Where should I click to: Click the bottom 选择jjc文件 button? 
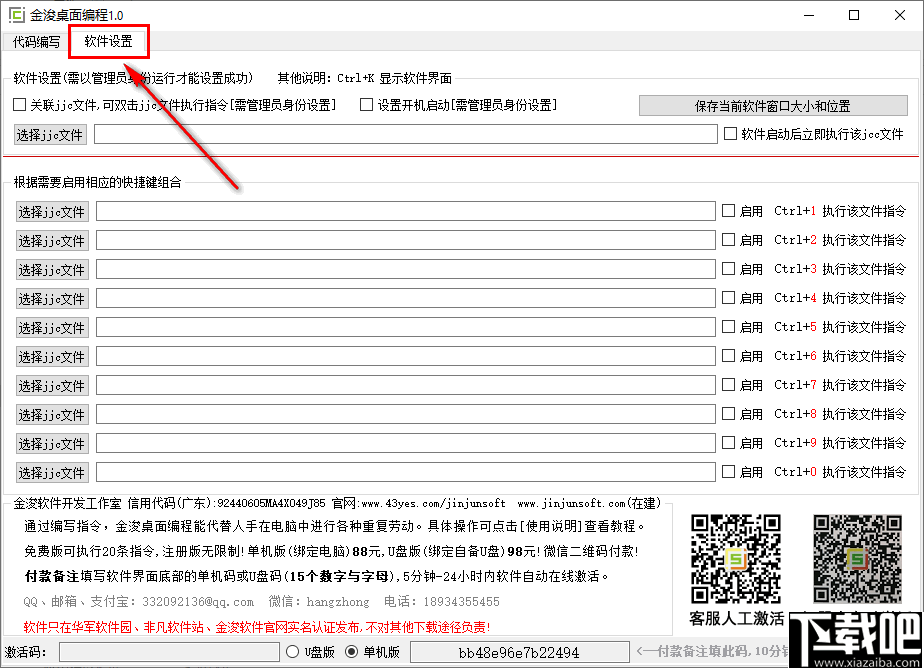click(50, 473)
